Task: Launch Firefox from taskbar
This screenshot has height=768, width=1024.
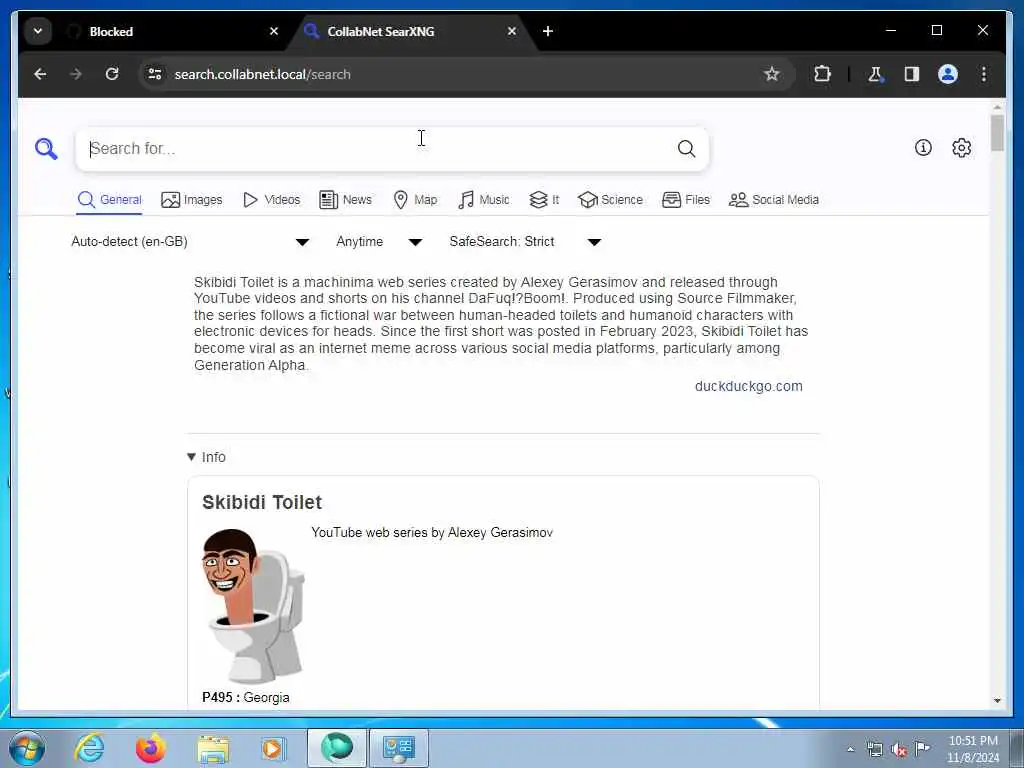Action: tap(151, 748)
